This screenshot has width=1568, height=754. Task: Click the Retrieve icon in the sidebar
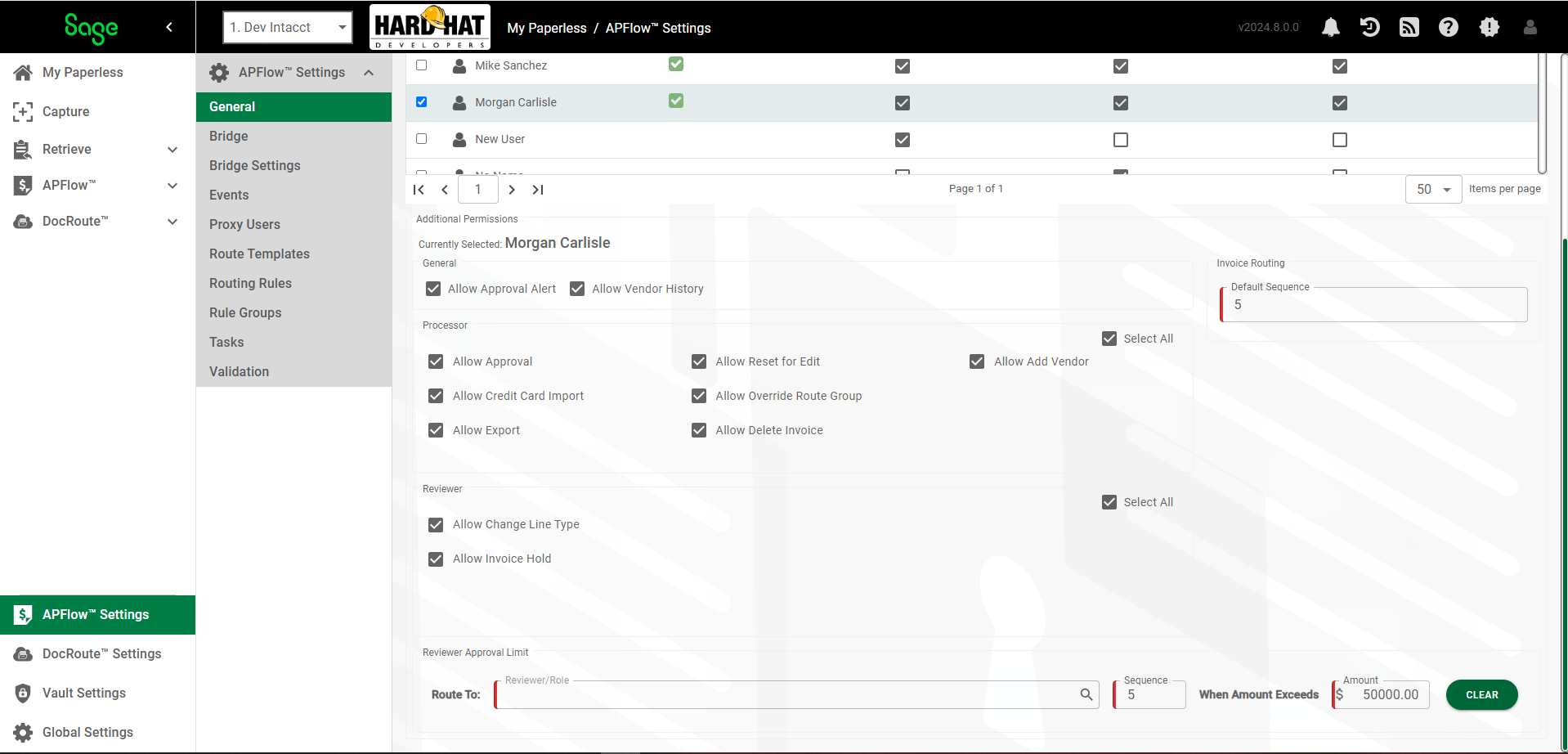coord(23,149)
